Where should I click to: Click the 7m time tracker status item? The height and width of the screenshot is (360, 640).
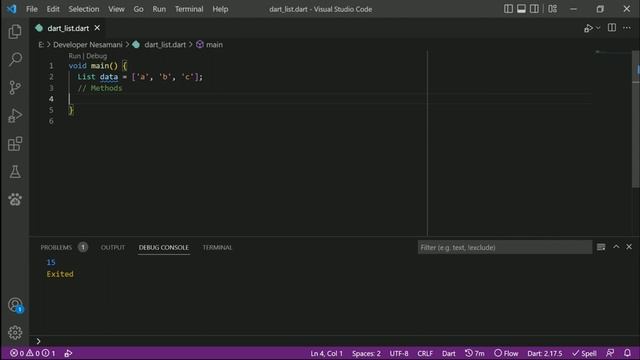point(475,353)
